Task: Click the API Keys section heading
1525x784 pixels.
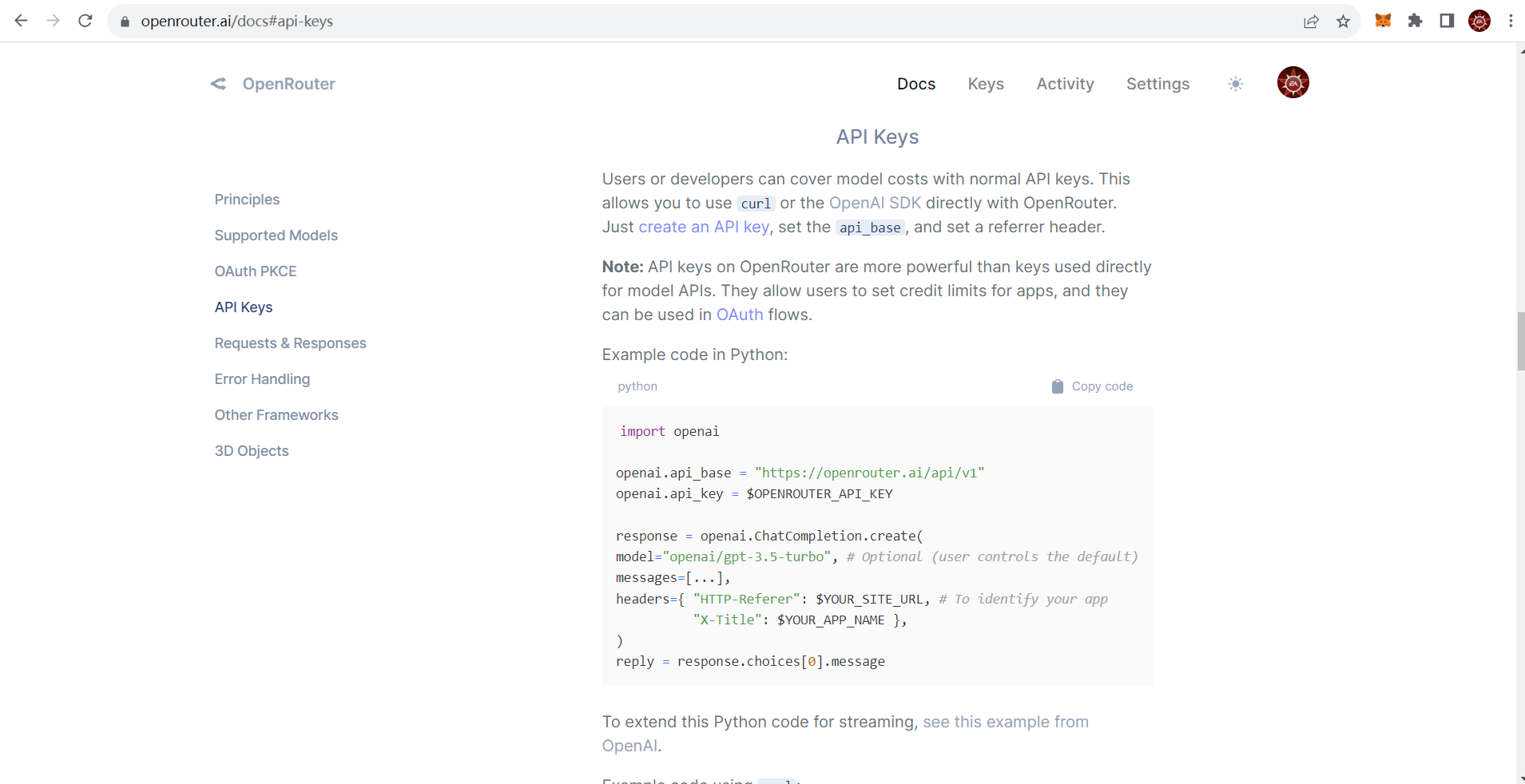Action: click(877, 137)
